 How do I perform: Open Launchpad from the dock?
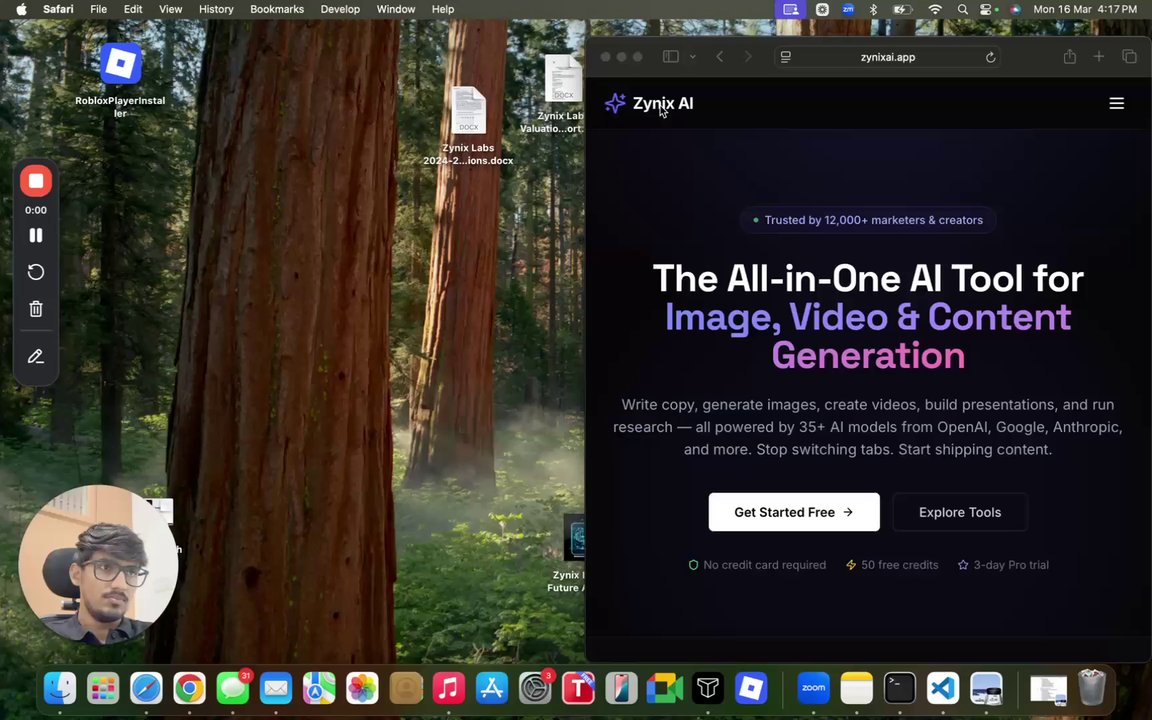103,688
